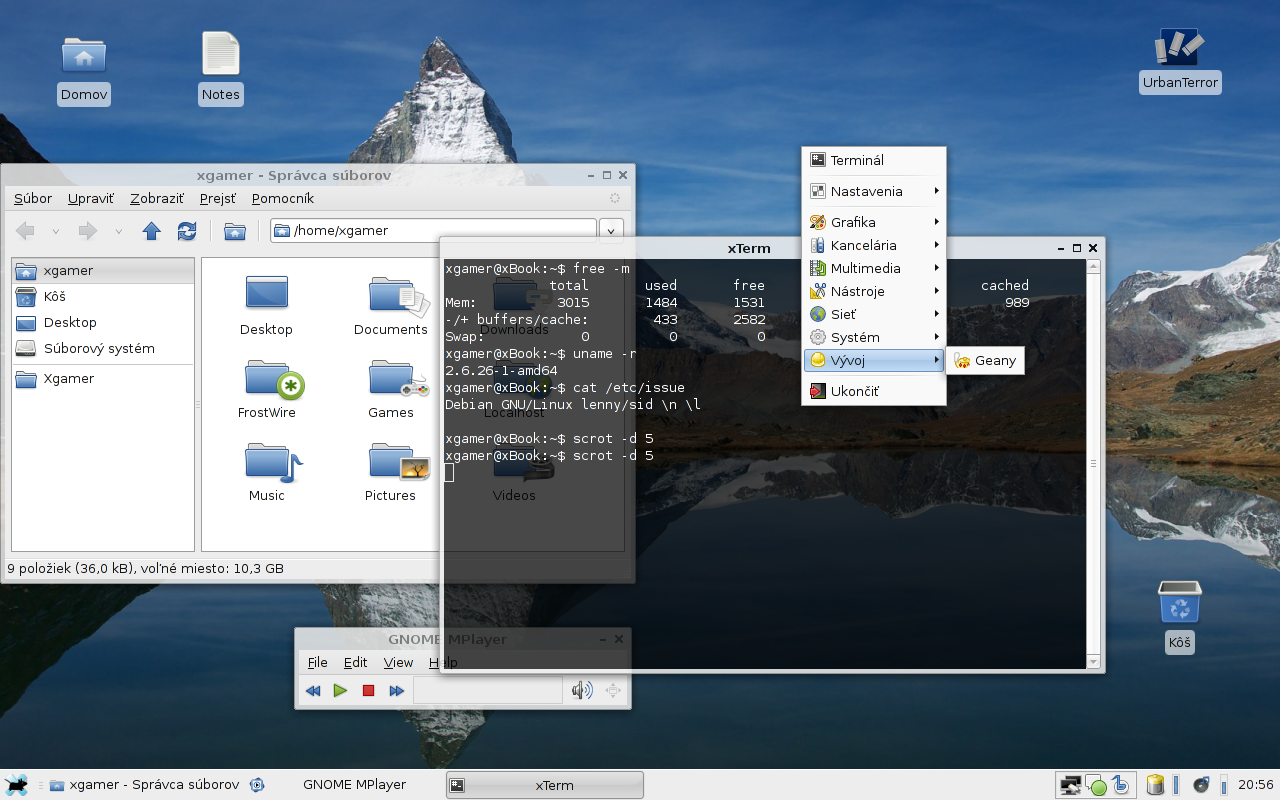1280x800 pixels.
Task: Click the Xfce mouse start menu icon
Action: tap(15, 785)
